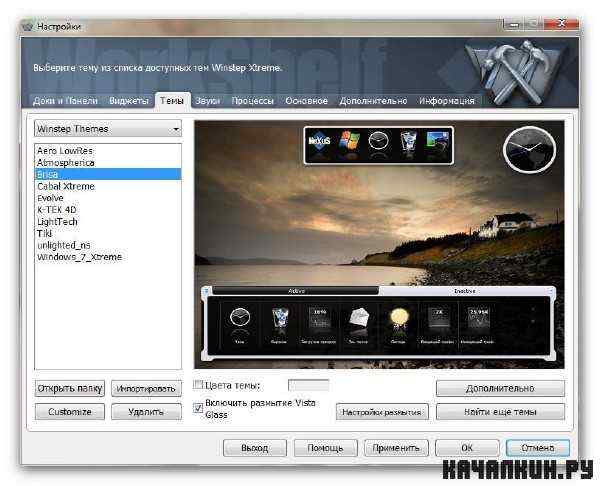Viewport: 600px width, 486px height.
Task: Click the recycle bin icon in bottom shelf
Action: coord(280,317)
